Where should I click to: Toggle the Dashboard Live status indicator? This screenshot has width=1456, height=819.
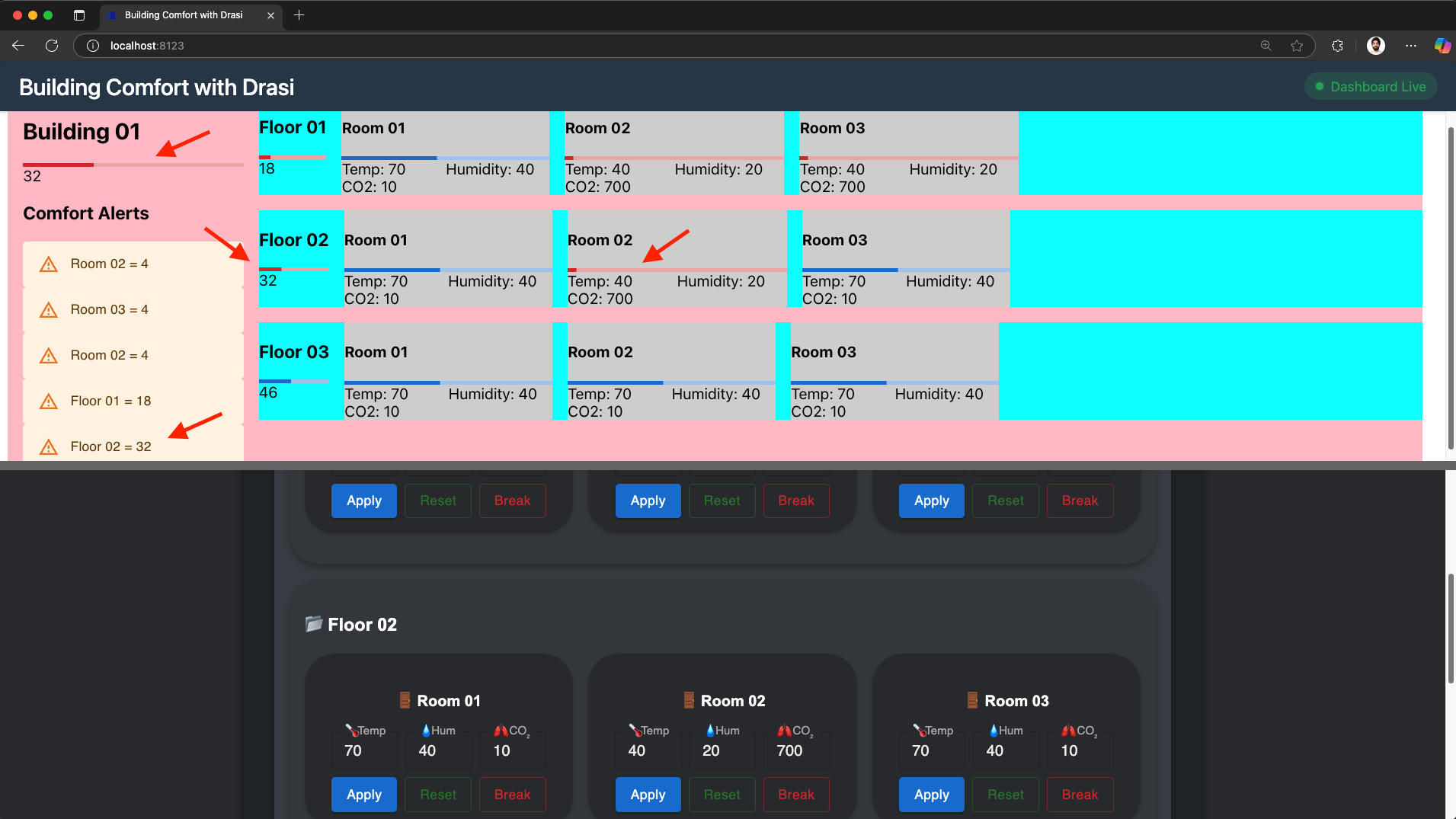1370,86
